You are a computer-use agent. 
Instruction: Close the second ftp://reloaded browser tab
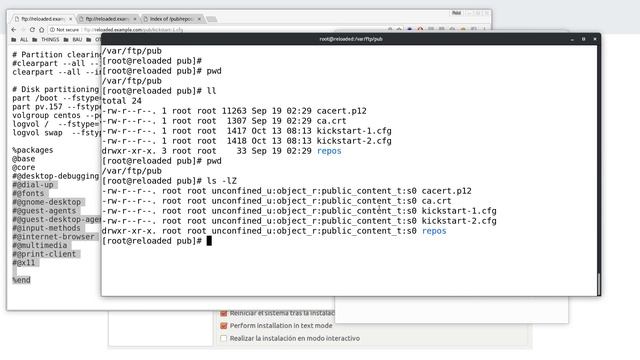tap(135, 19)
